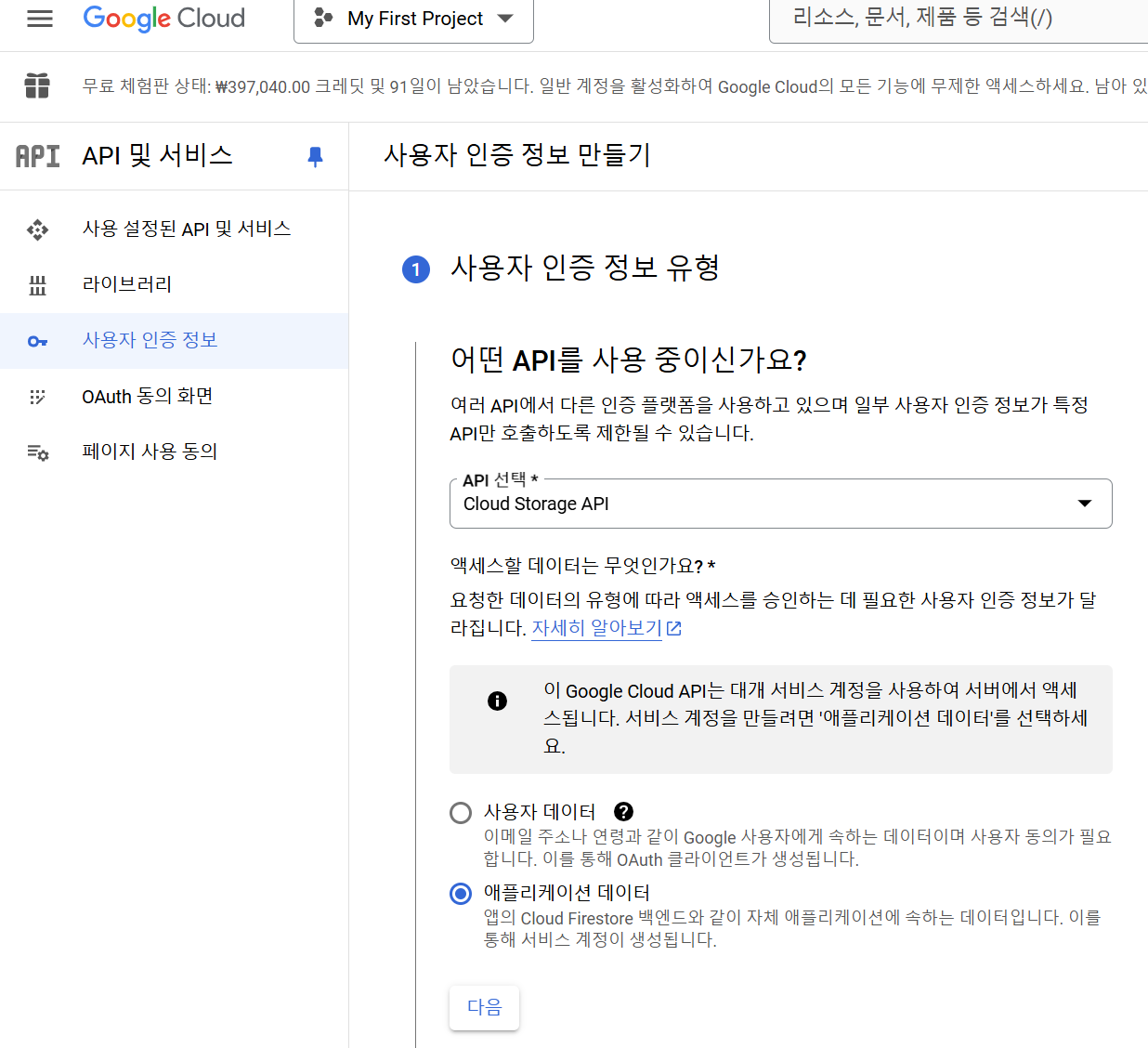Select the 애플리케이션 데이터 radio button
The width and height of the screenshot is (1148, 1048).
pos(461,894)
